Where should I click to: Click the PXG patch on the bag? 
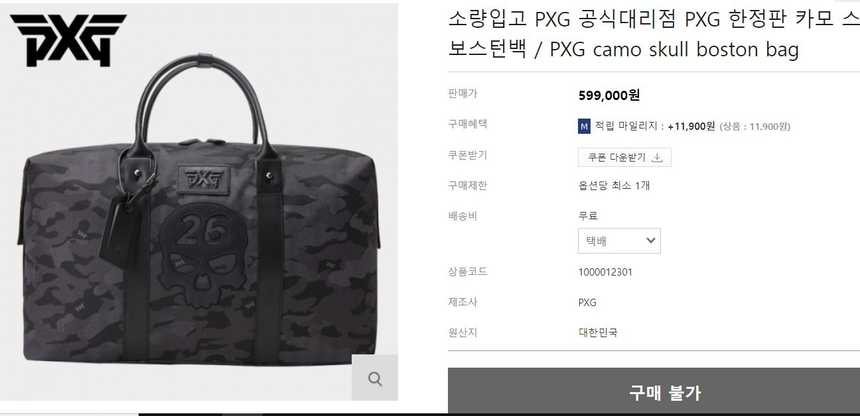coord(204,179)
